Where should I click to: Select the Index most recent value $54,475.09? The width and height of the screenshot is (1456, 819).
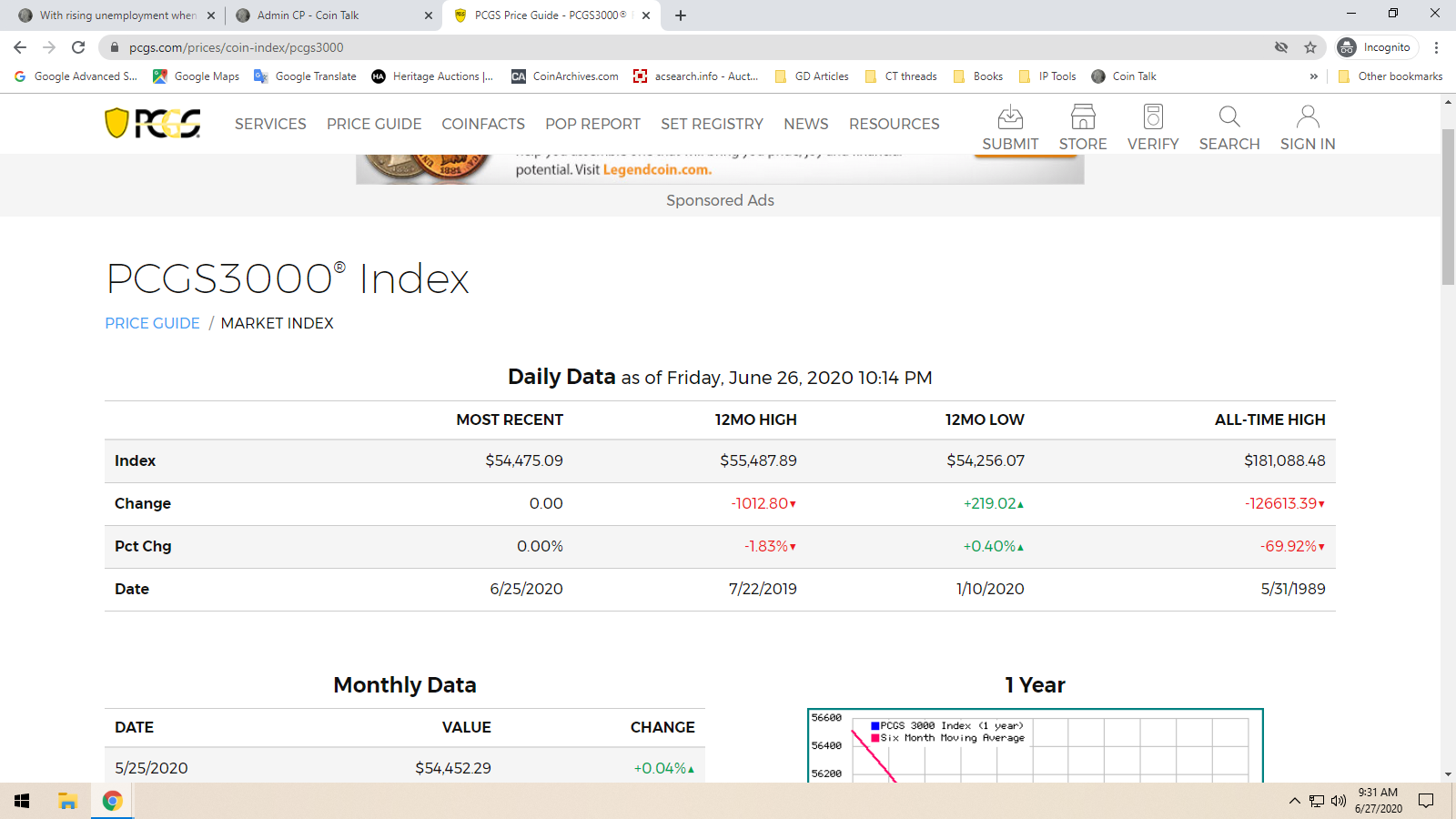pyautogui.click(x=523, y=460)
